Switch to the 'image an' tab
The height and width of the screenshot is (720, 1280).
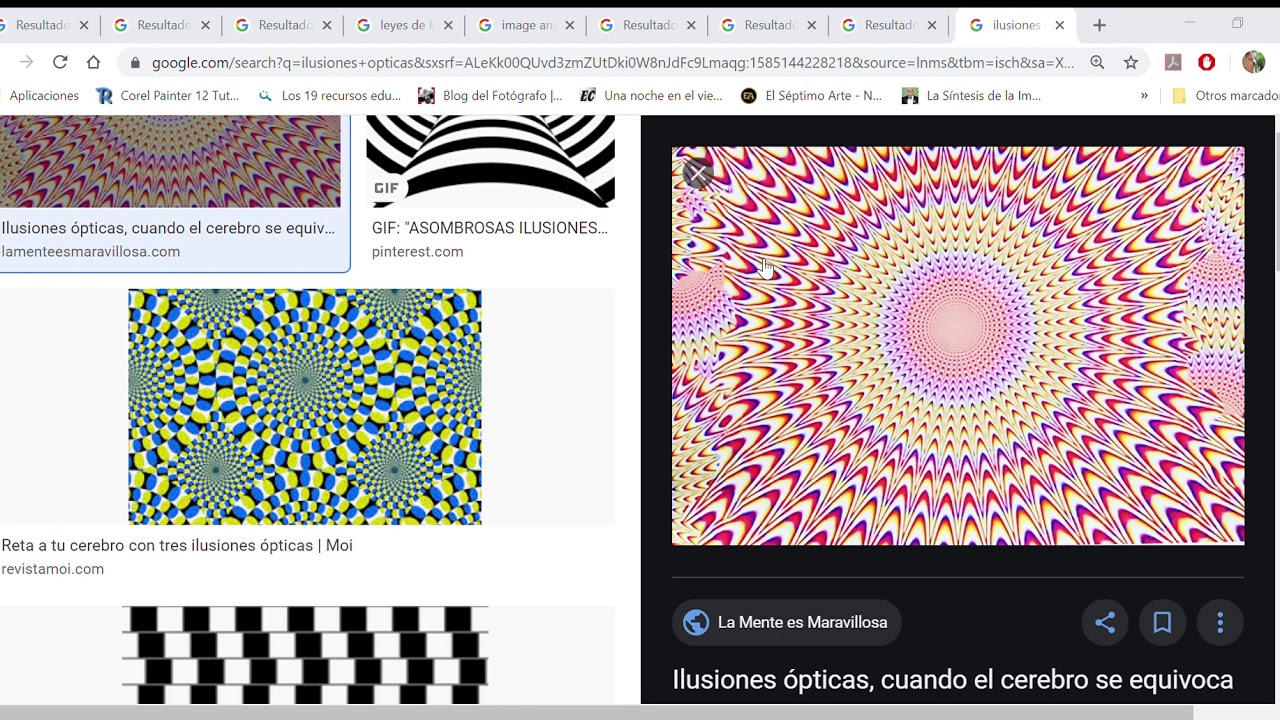525,25
